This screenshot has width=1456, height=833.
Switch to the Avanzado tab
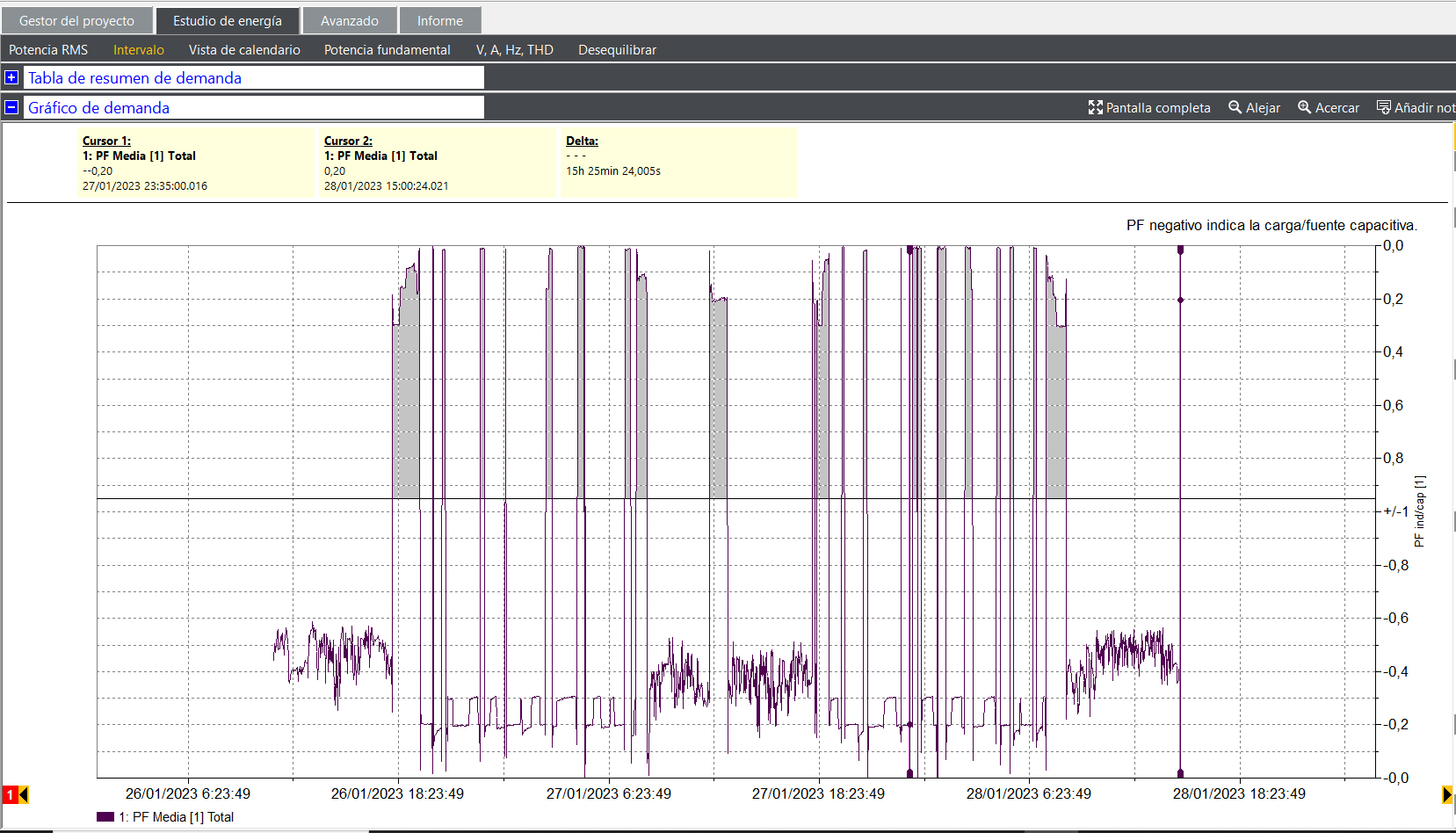pos(349,21)
